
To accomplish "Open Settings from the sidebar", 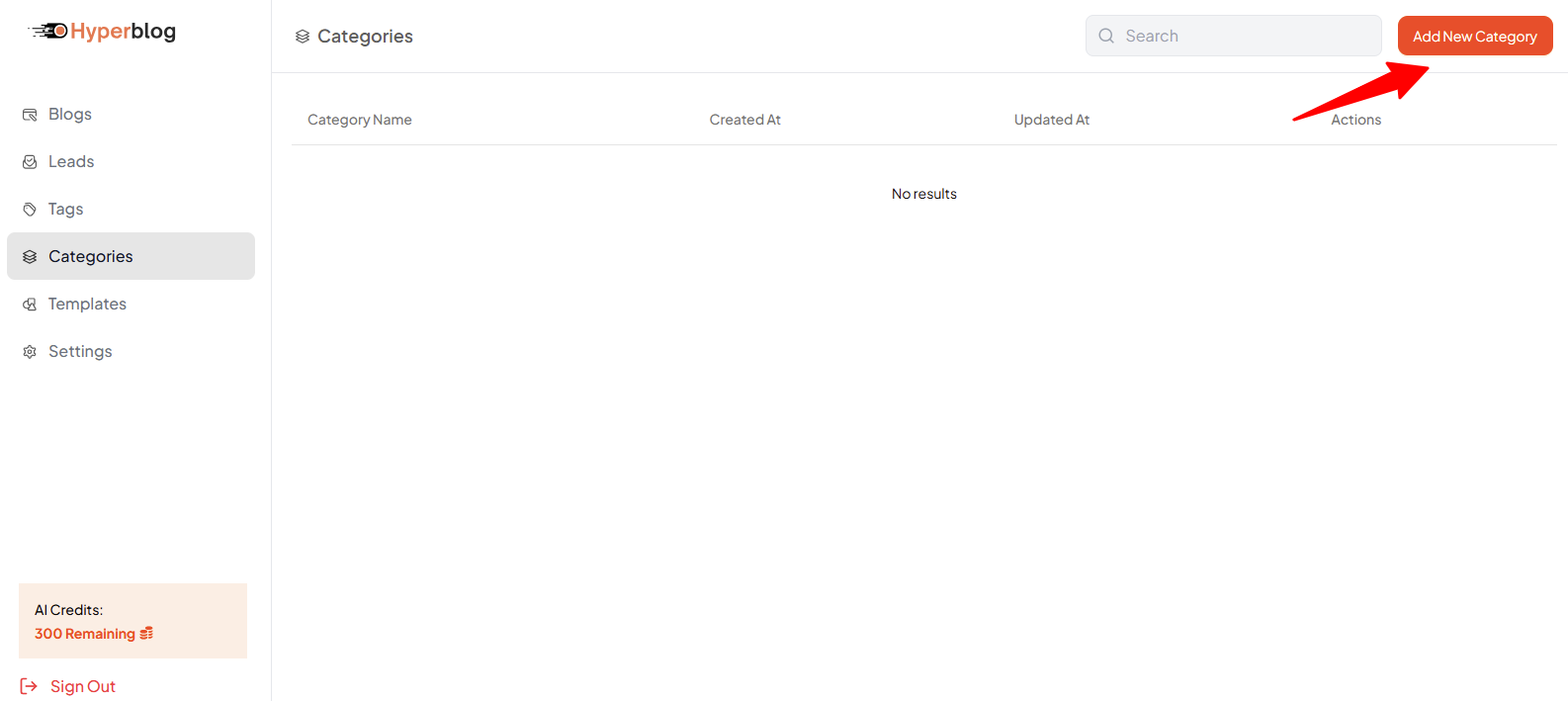I will [x=131, y=351].
